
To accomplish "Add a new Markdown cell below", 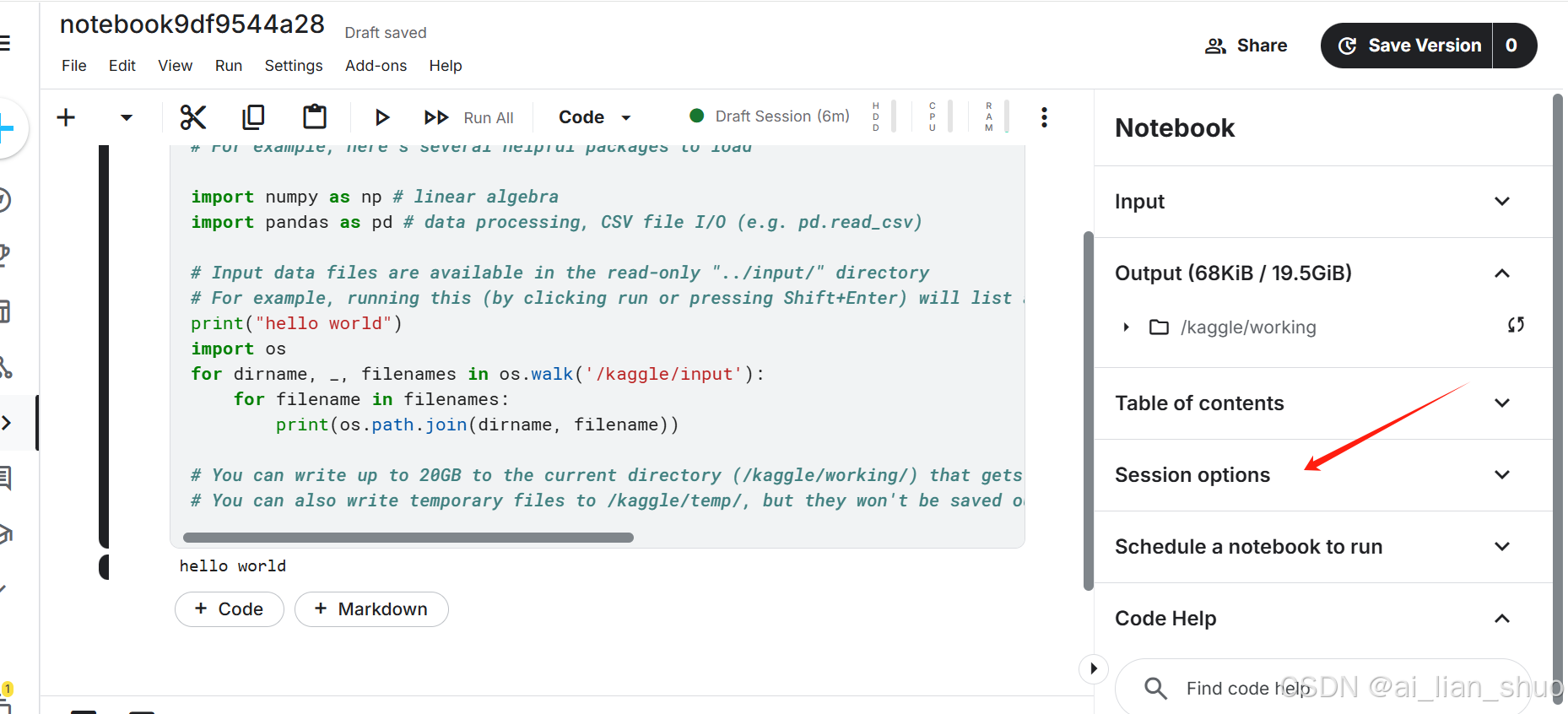I will coord(371,609).
